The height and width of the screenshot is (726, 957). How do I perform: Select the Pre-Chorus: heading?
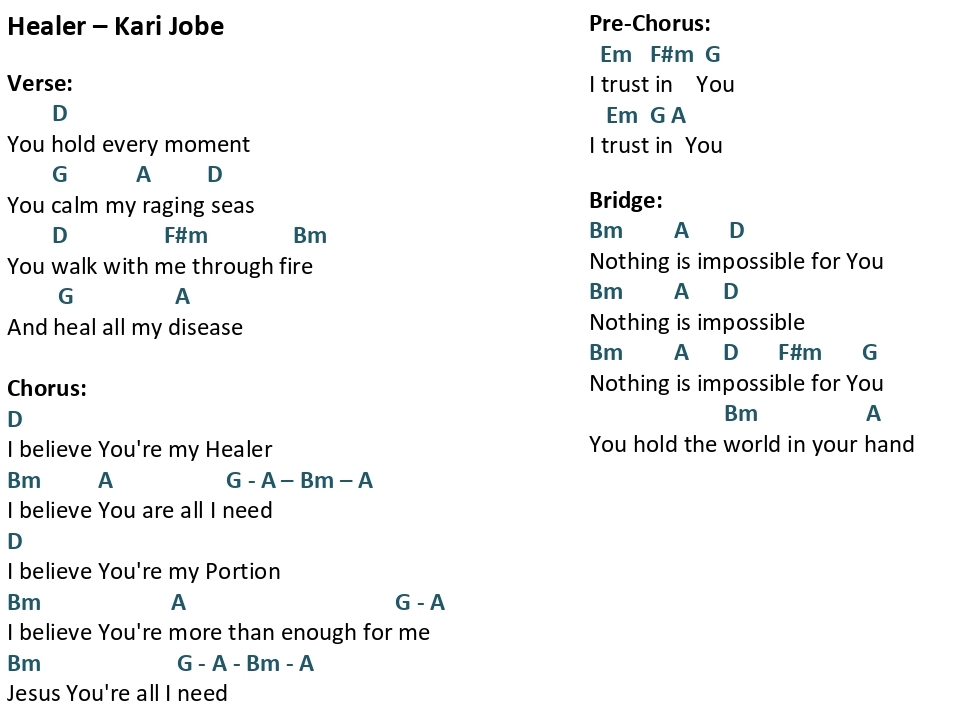650,24
